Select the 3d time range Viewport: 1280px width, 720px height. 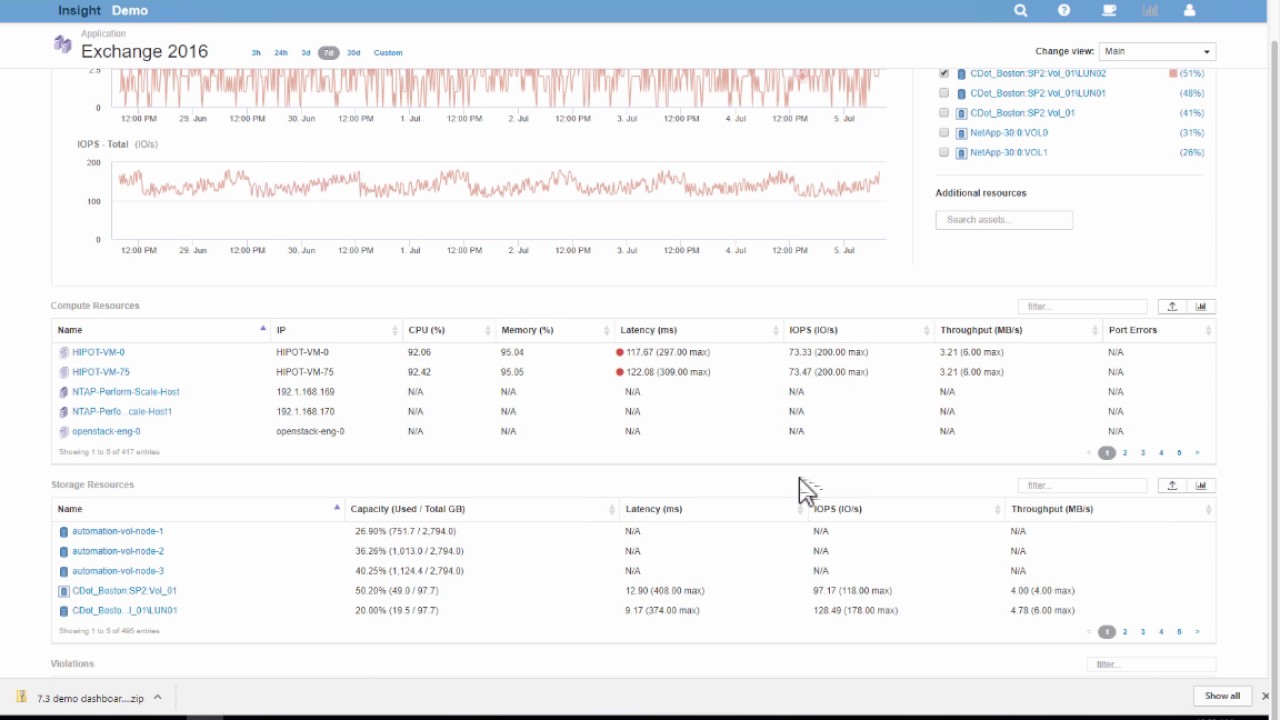point(306,53)
